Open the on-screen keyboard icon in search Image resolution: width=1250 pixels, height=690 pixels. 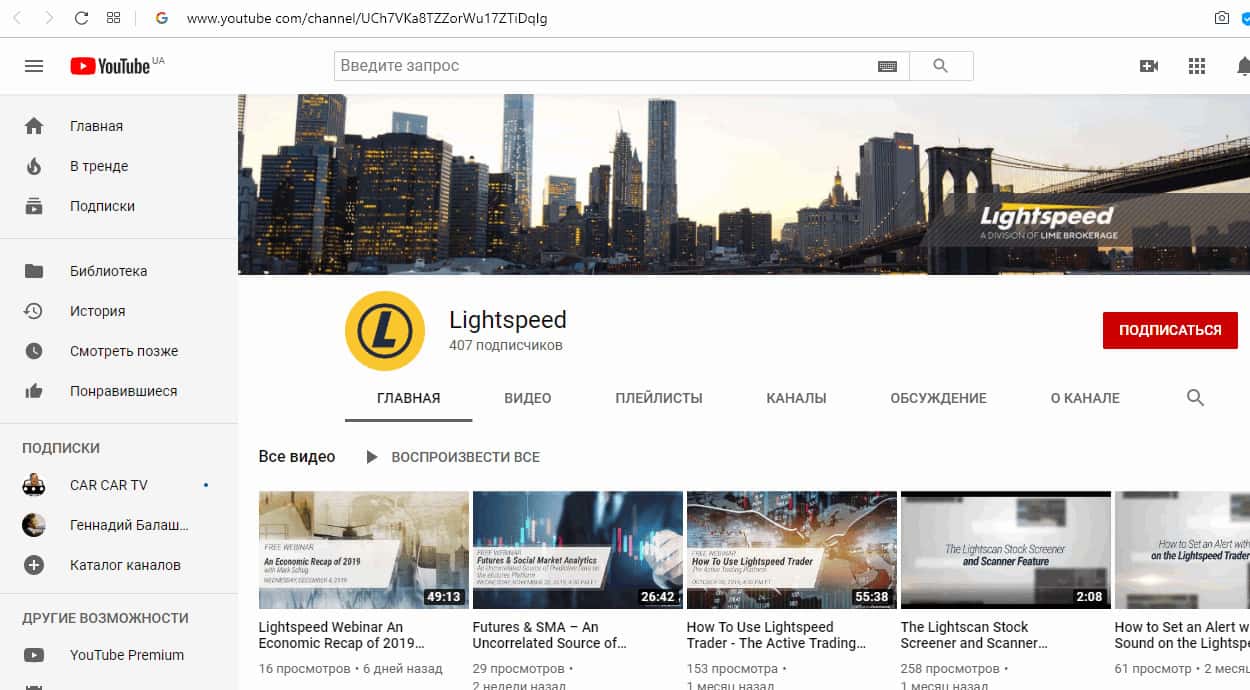point(887,66)
